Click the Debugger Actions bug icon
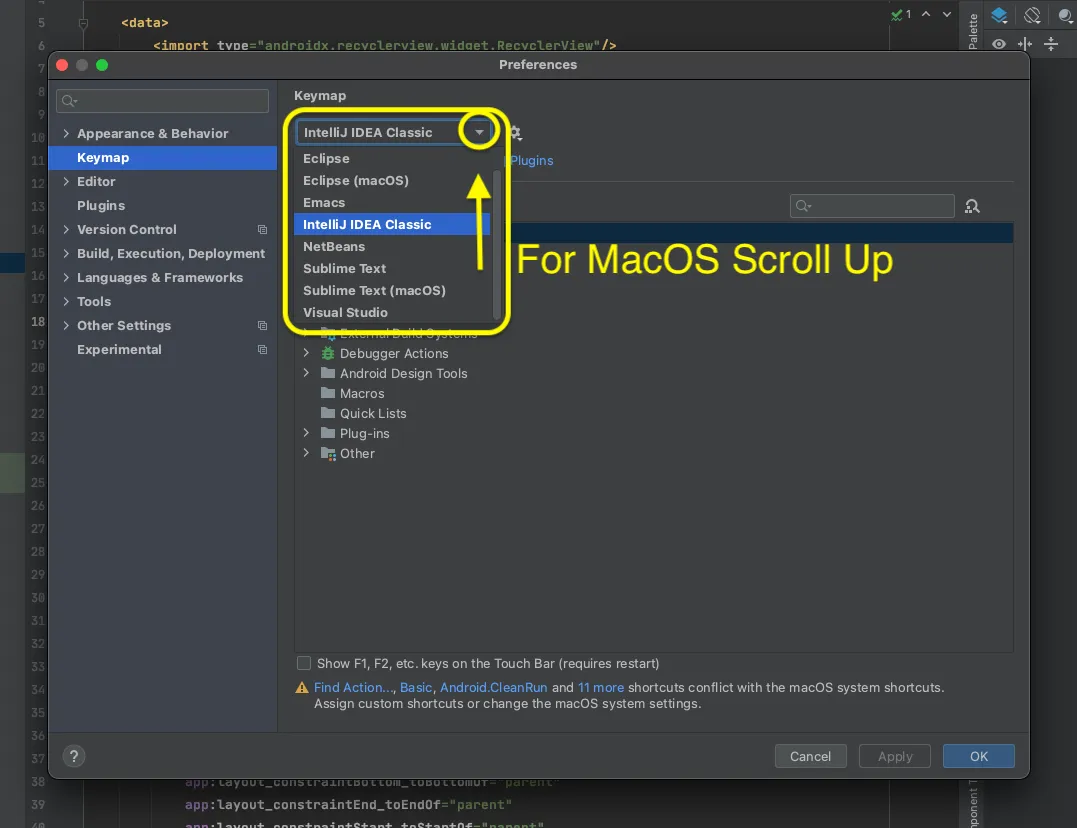Screen dimensions: 1077x828 coord(328,353)
